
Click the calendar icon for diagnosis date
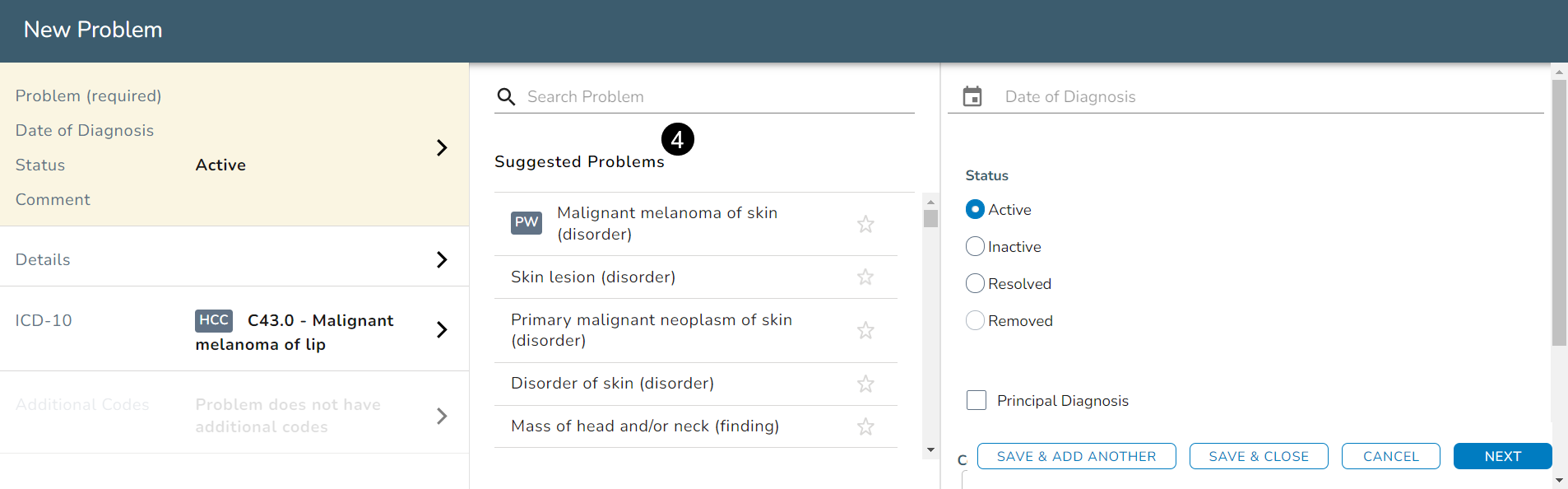[x=972, y=97]
